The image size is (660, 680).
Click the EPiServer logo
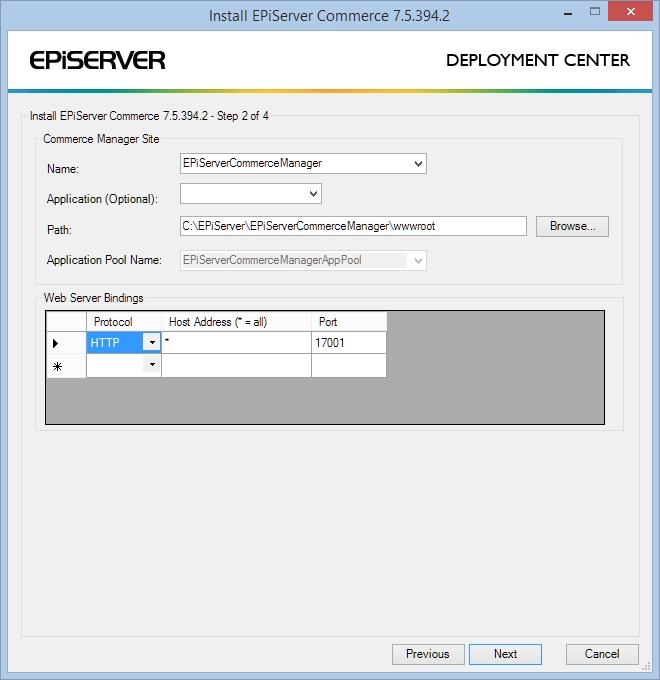click(x=98, y=60)
